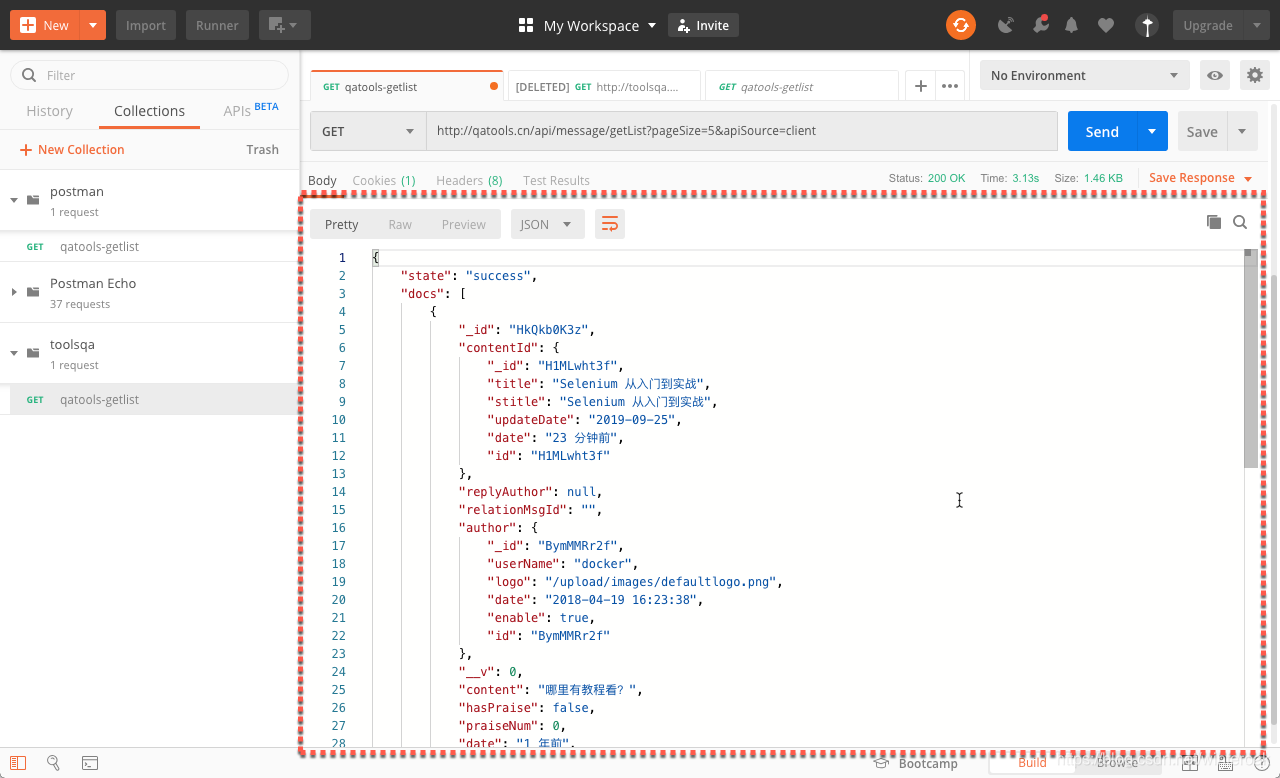Select the toolsqa collection folder icon
Screen dimensions: 1280x778
tap(33, 353)
